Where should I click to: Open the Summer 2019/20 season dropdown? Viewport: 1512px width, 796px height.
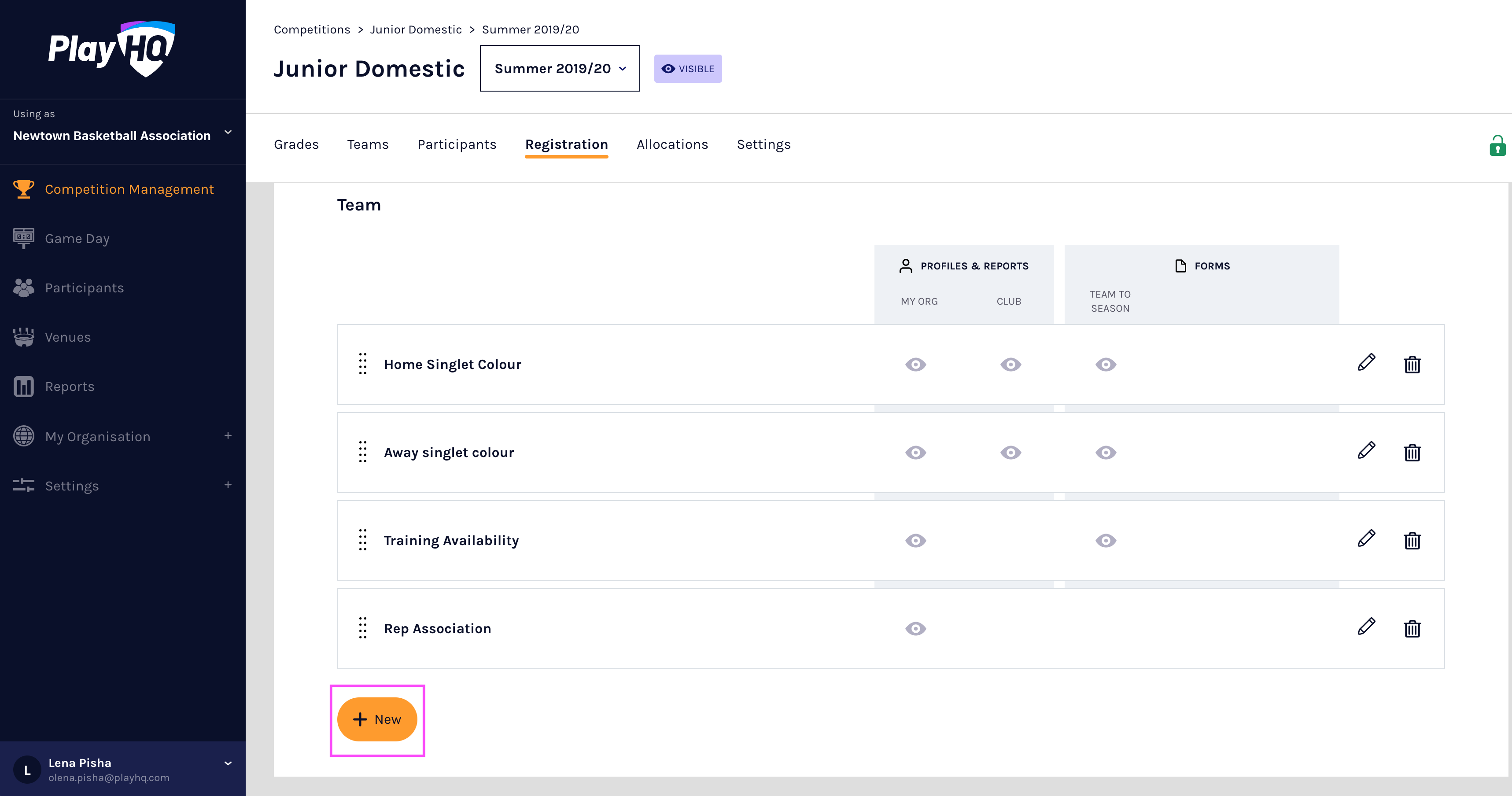point(559,69)
